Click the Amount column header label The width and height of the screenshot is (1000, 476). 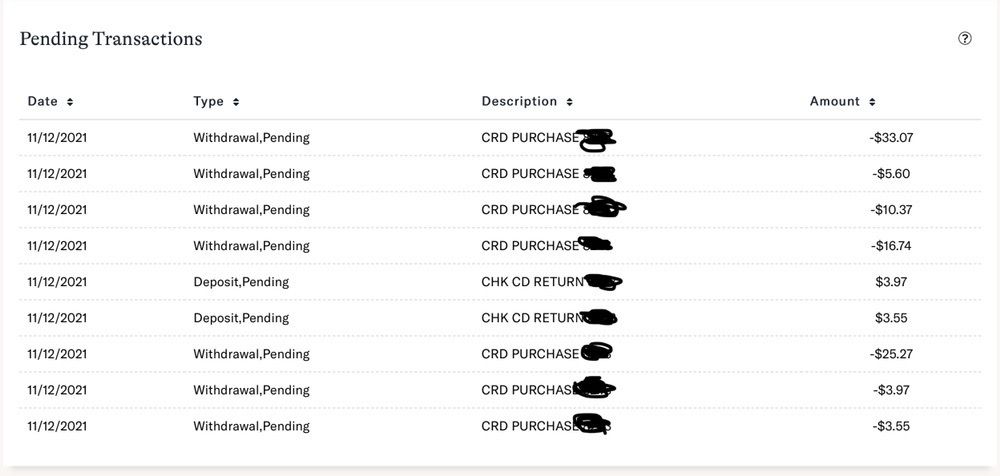tap(835, 101)
